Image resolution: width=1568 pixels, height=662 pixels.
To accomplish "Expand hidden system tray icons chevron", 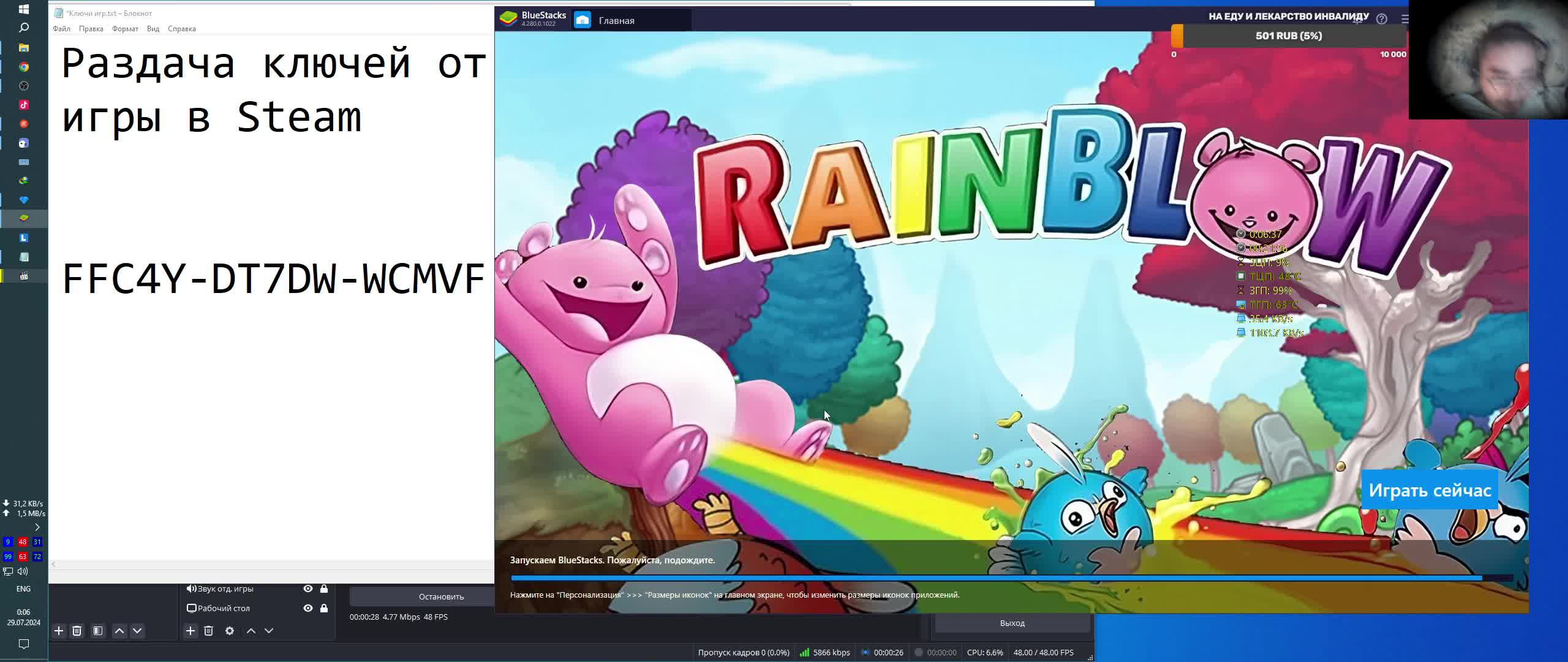I will [37, 527].
